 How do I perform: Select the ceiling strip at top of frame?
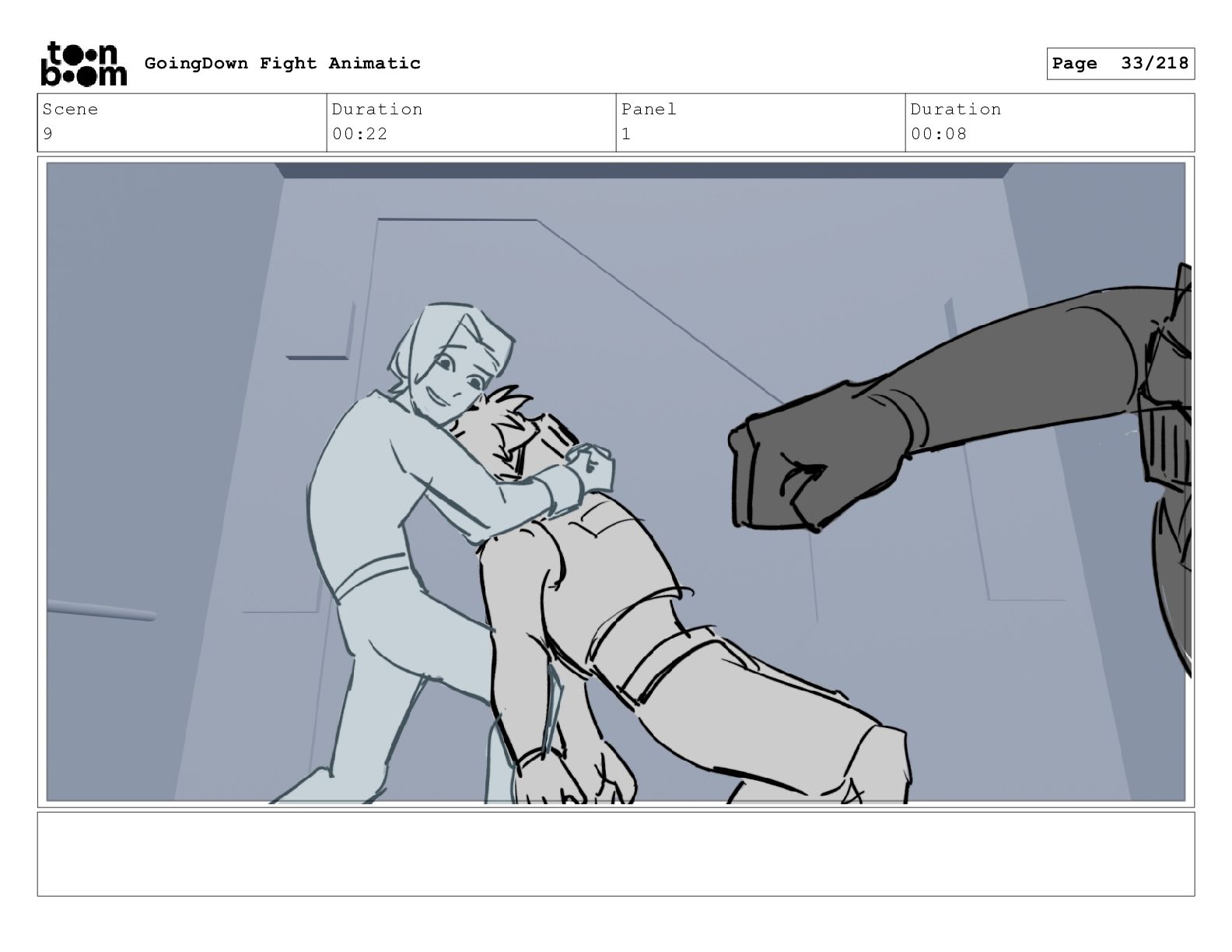[x=644, y=170]
